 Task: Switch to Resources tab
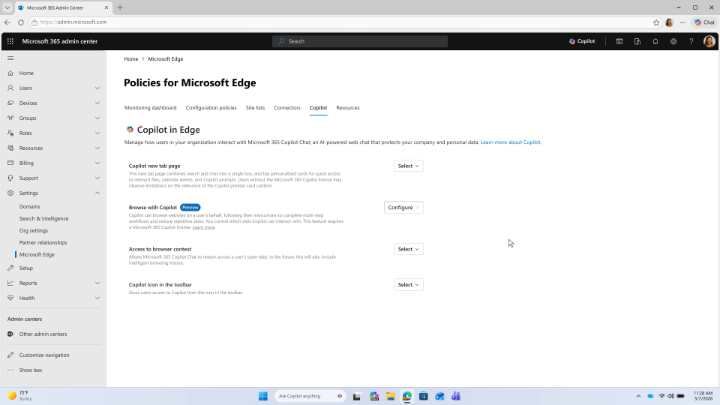(348, 108)
